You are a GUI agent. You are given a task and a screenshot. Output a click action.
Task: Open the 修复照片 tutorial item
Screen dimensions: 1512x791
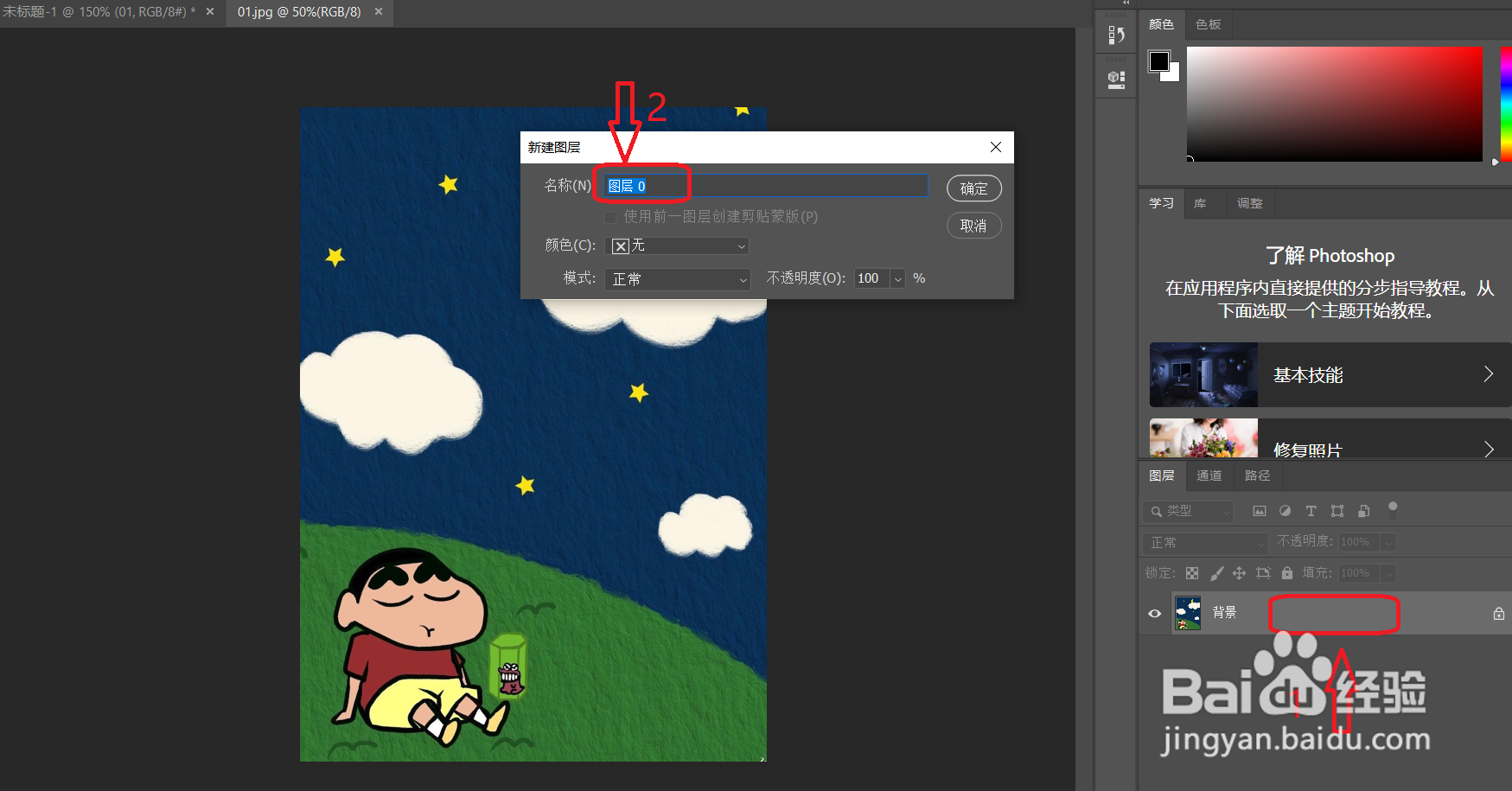point(1330,438)
